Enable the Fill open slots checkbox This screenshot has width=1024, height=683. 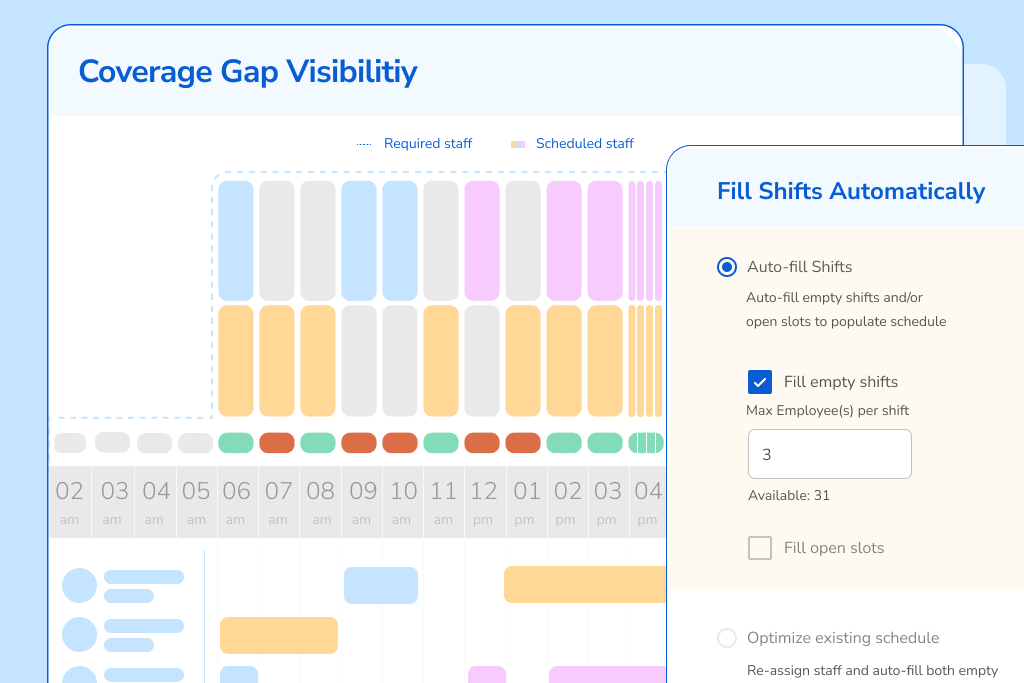760,548
